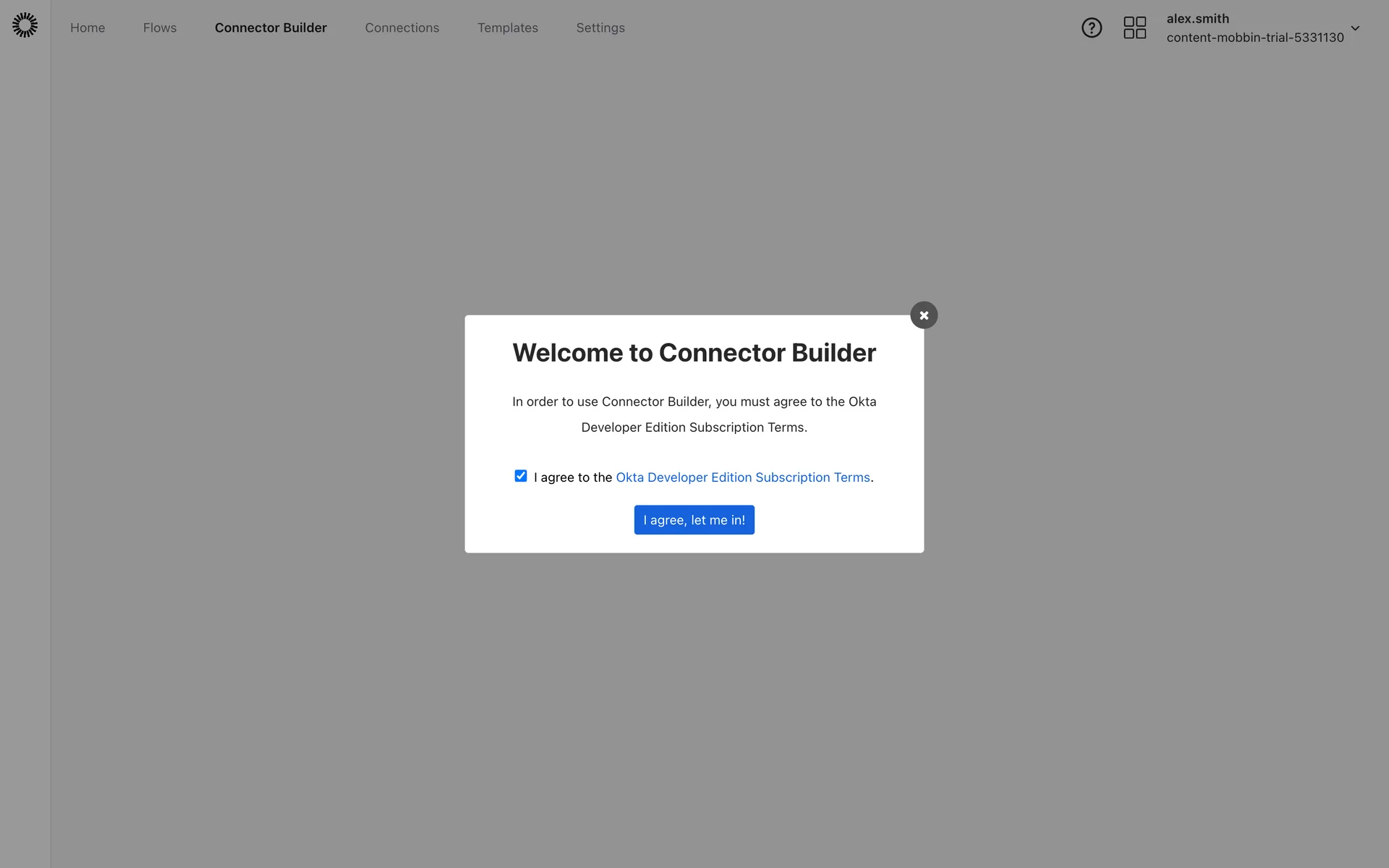
Task: Click the content-mobbin-trial-5331130 org name
Action: pyautogui.click(x=1254, y=38)
